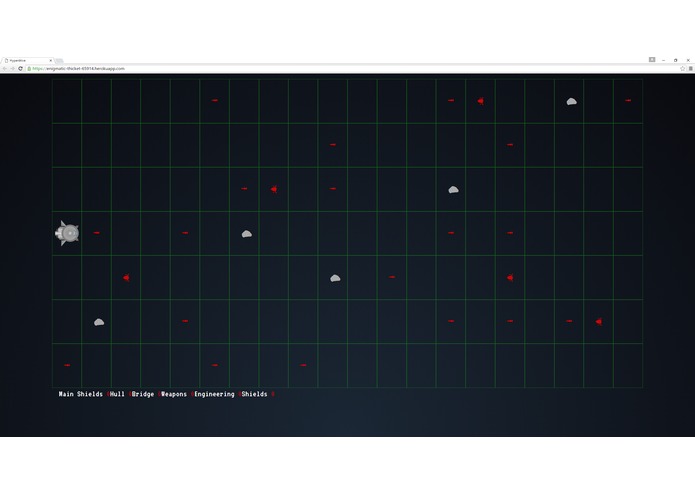The width and height of the screenshot is (695, 494).
Task: Click the lone laser bolt right of the fifth-row asteroid
Action: [392, 277]
